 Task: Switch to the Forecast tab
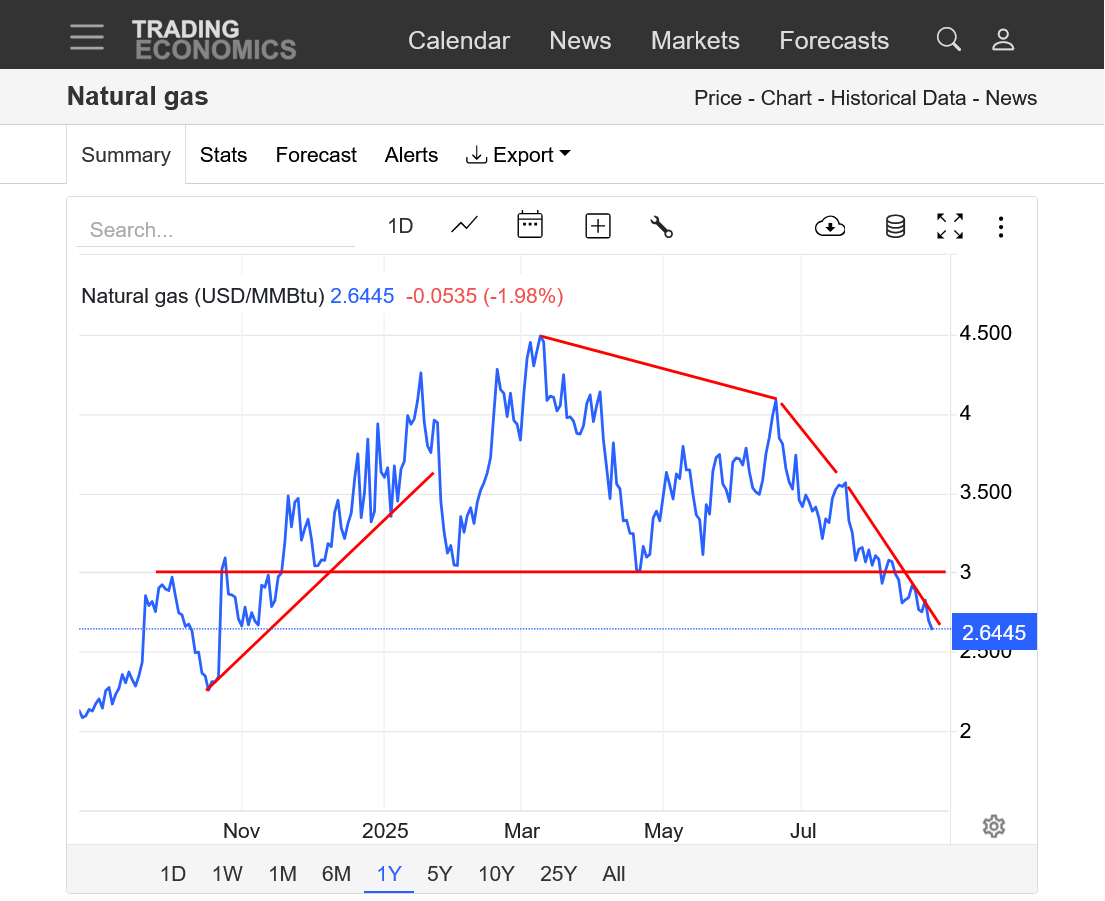[316, 155]
